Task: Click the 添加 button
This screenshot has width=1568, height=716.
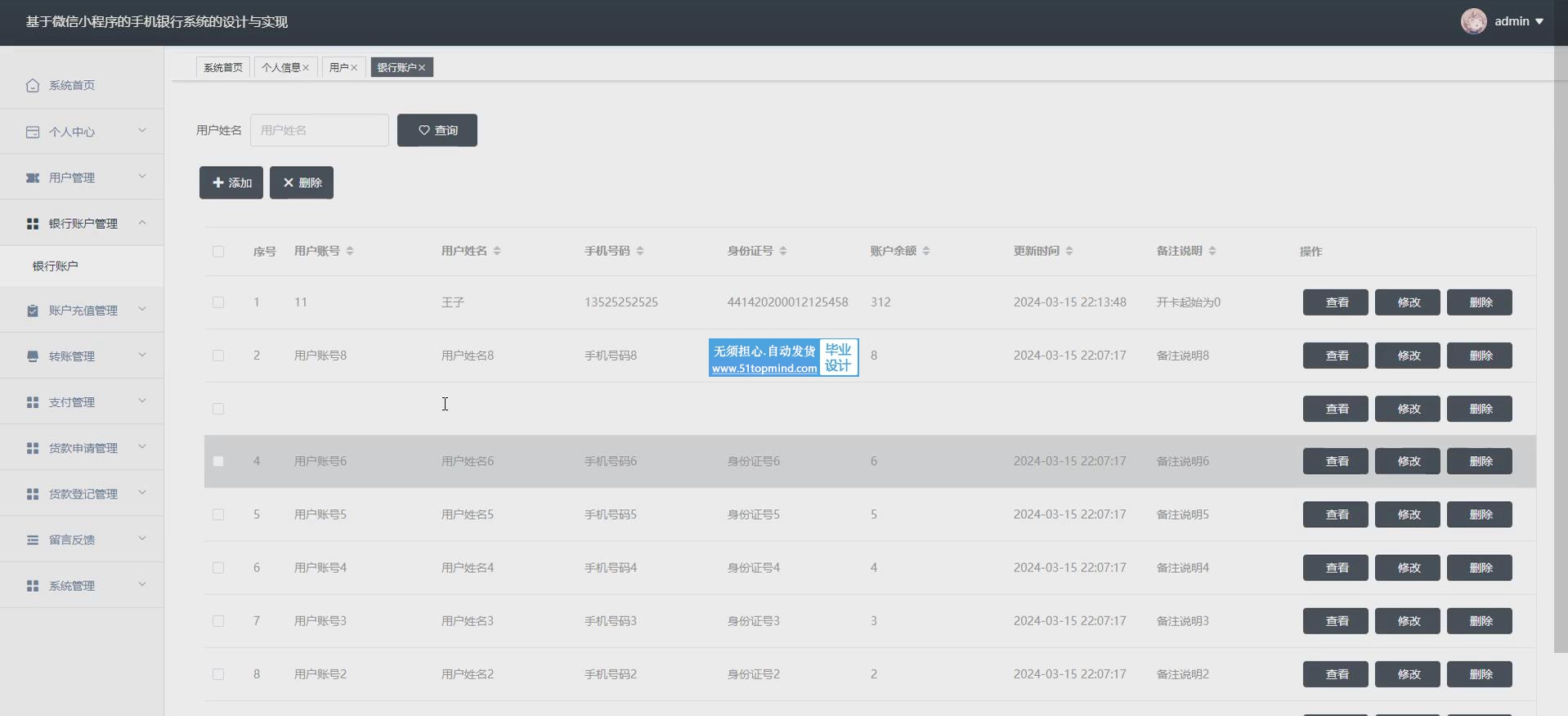Action: coord(231,182)
